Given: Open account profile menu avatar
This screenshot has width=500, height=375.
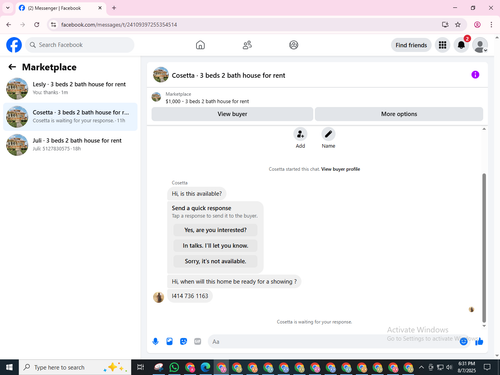Looking at the screenshot, I should click(480, 45).
